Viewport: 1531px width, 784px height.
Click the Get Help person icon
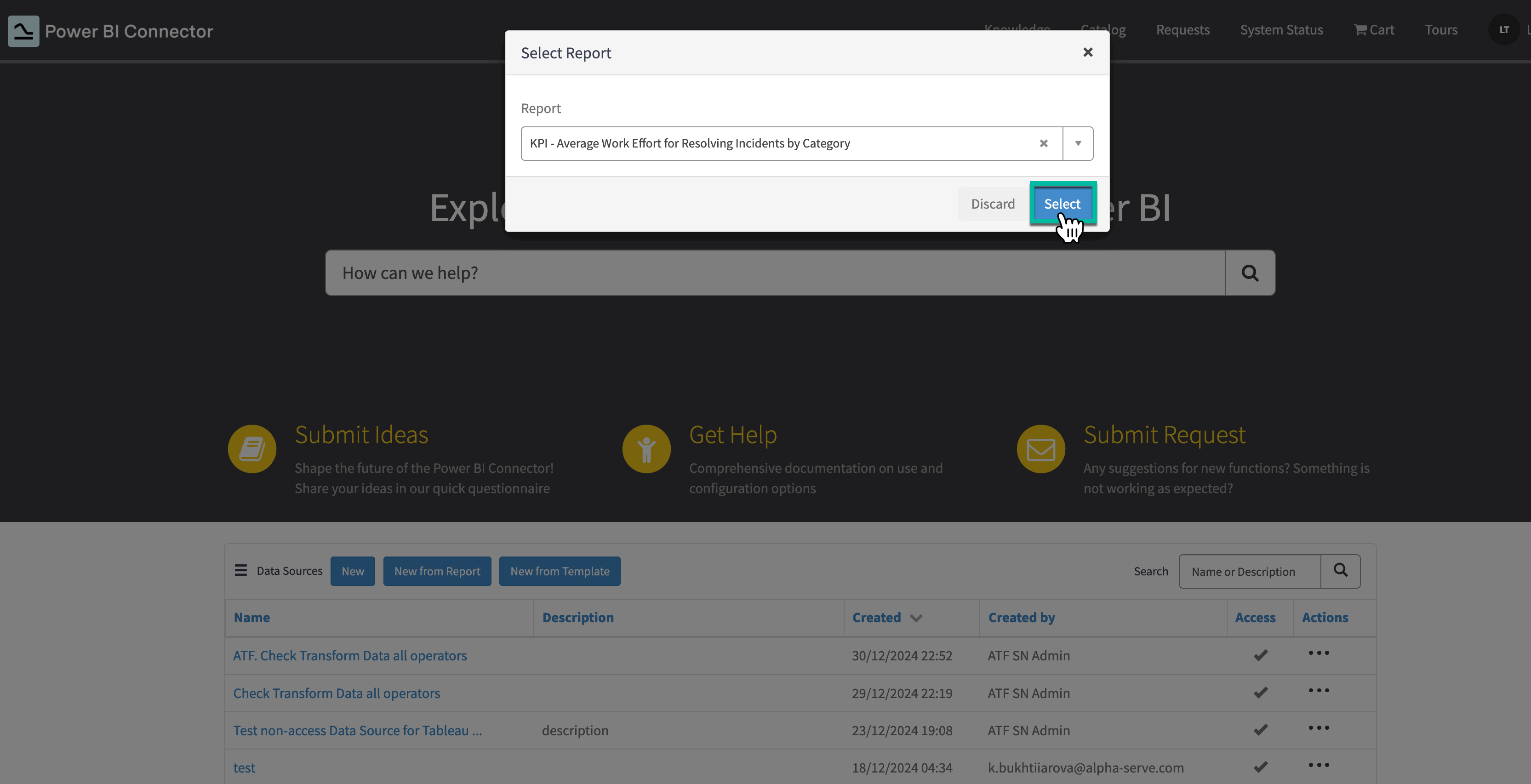point(646,449)
